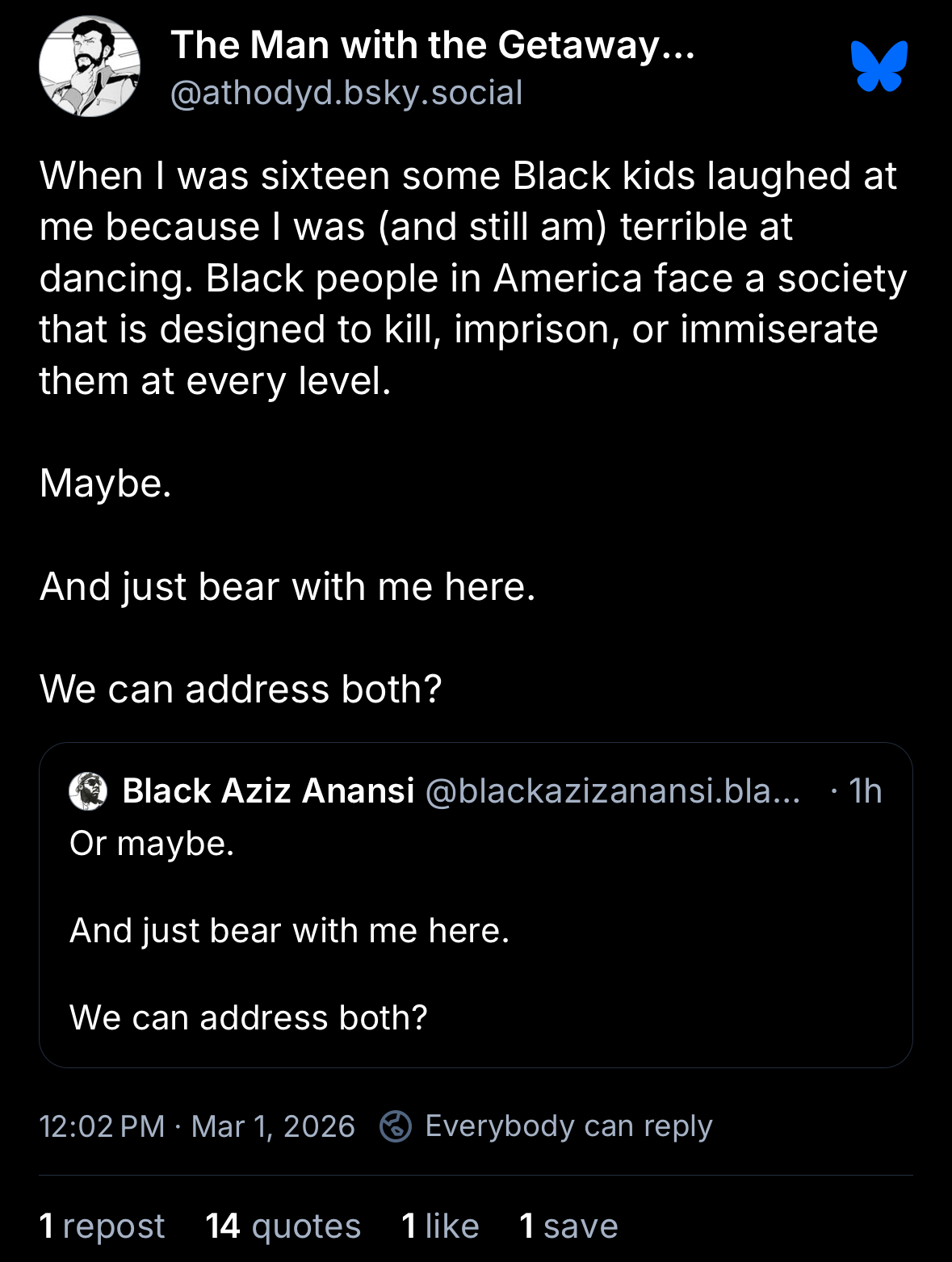Open Black Aziz Anansi's small avatar
952x1262 pixels.
88,791
